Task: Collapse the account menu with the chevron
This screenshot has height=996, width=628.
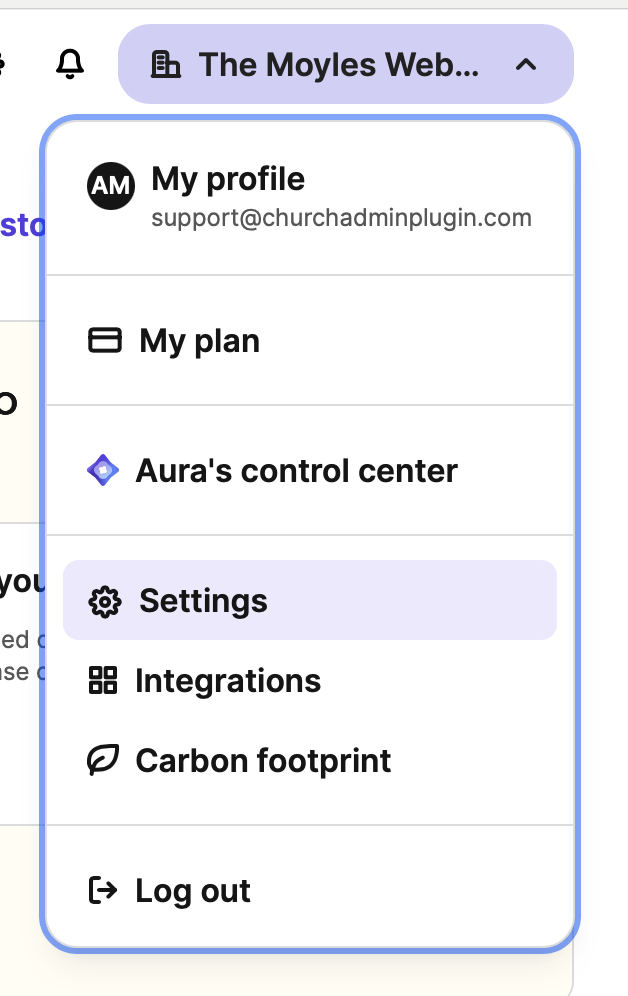Action: [526, 65]
